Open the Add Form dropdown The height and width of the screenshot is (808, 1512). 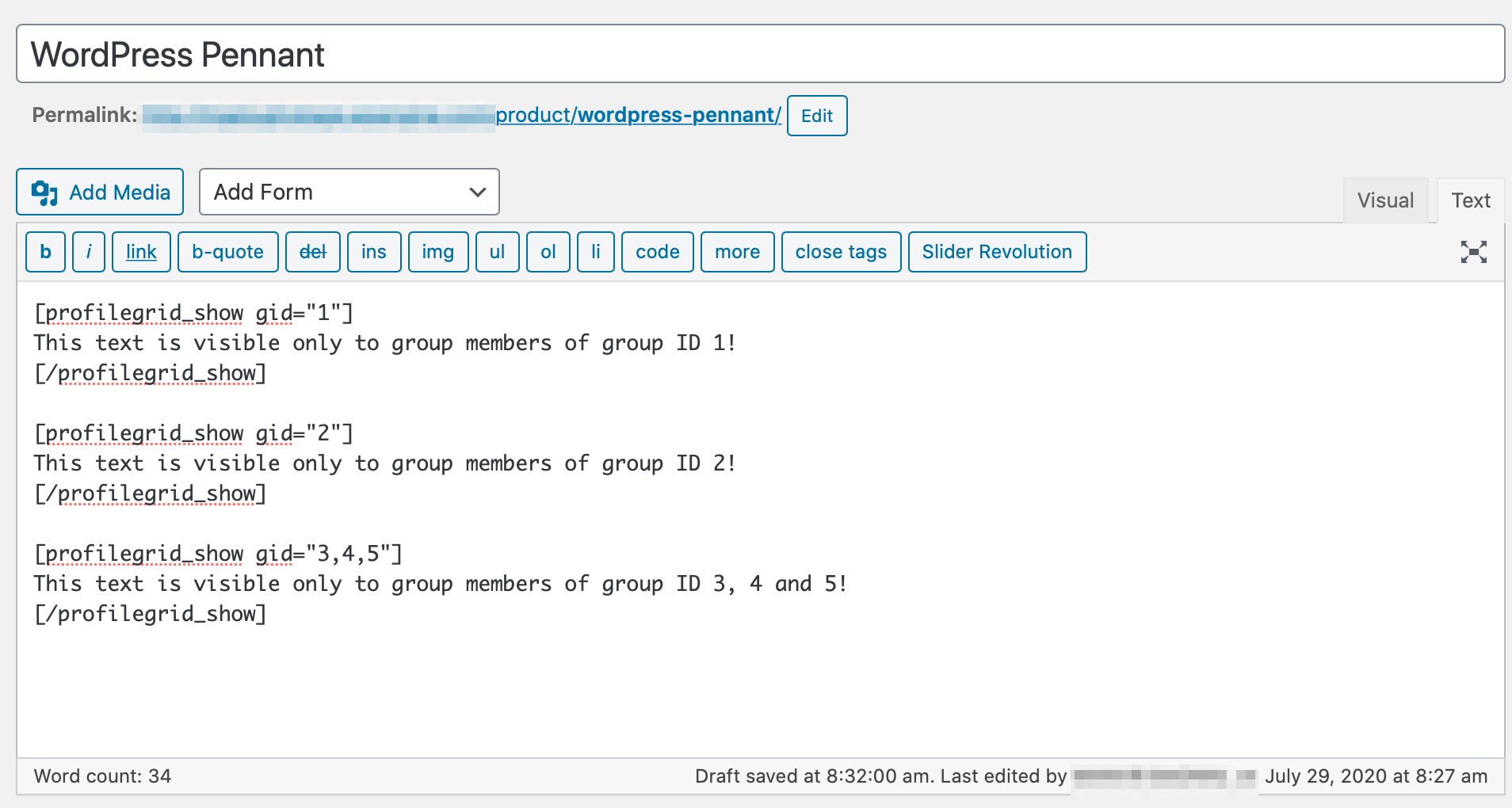(x=349, y=192)
